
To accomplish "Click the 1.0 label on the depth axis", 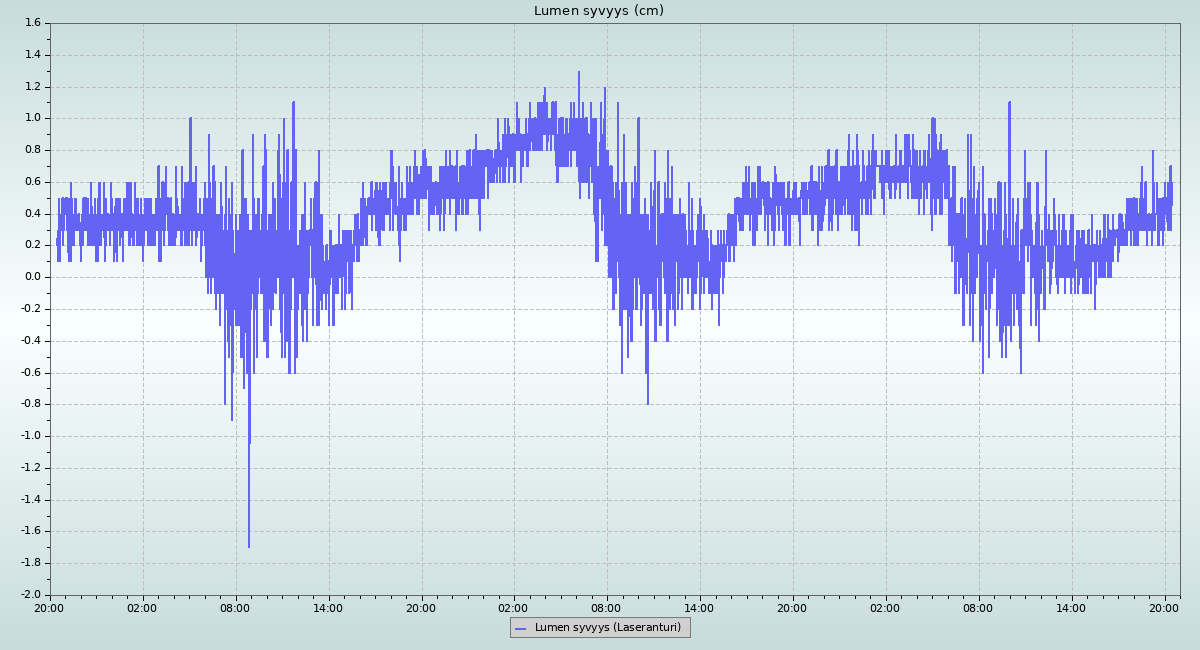I will coord(32,118).
